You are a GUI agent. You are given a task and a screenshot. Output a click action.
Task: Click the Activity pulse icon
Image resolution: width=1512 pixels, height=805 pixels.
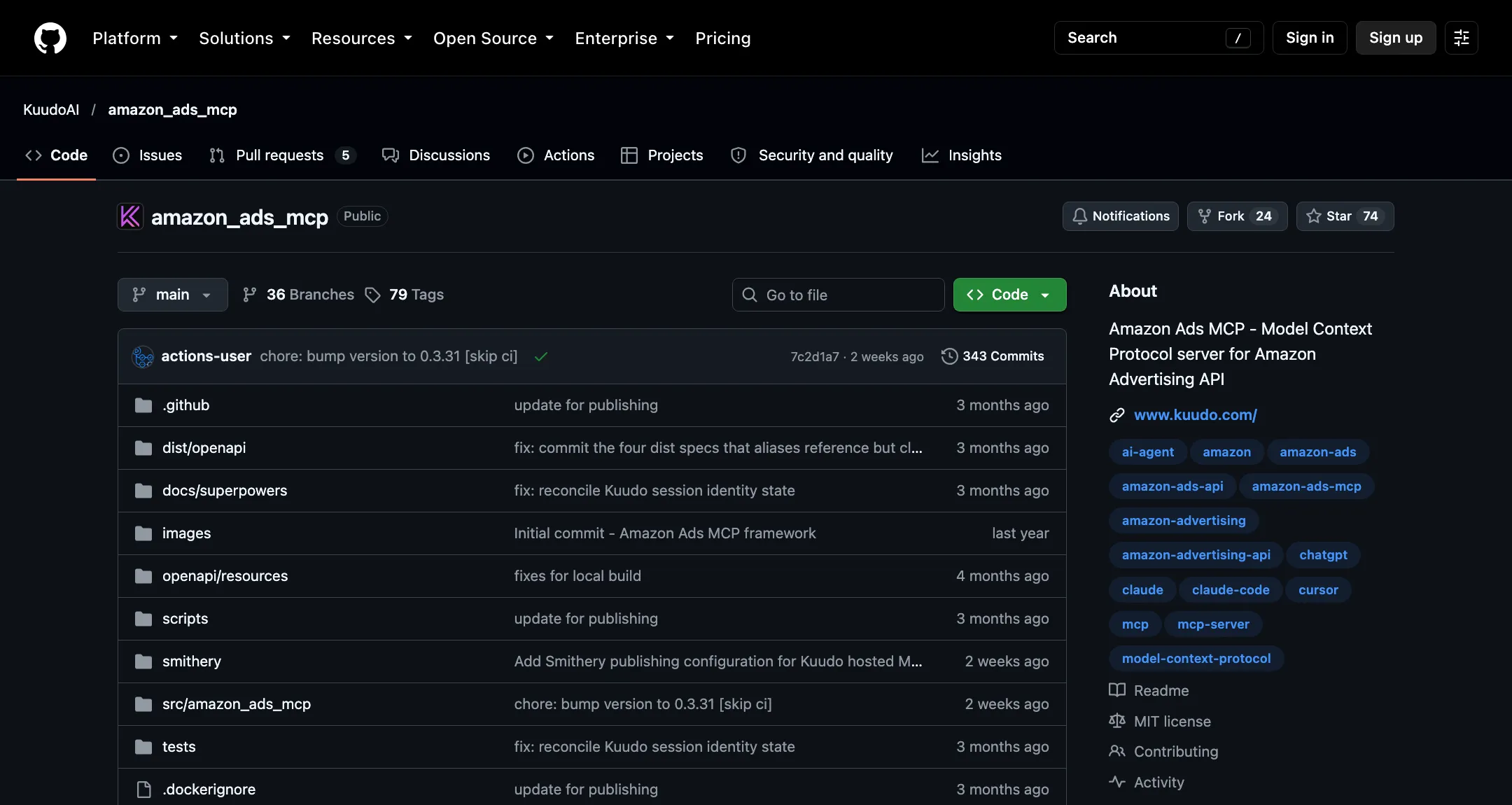[1117, 782]
